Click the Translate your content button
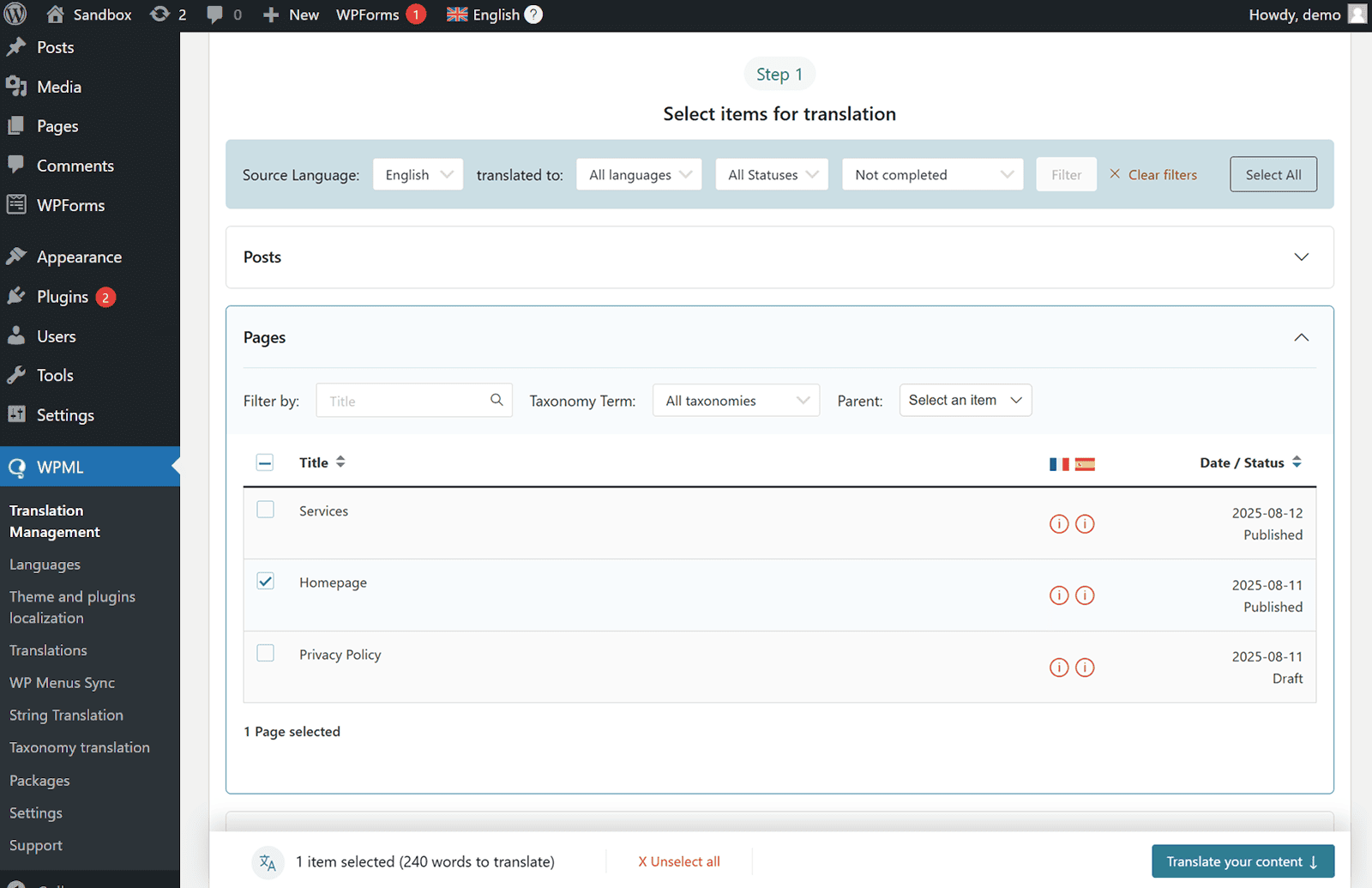Viewport: 1372px width, 888px height. (x=1242, y=861)
